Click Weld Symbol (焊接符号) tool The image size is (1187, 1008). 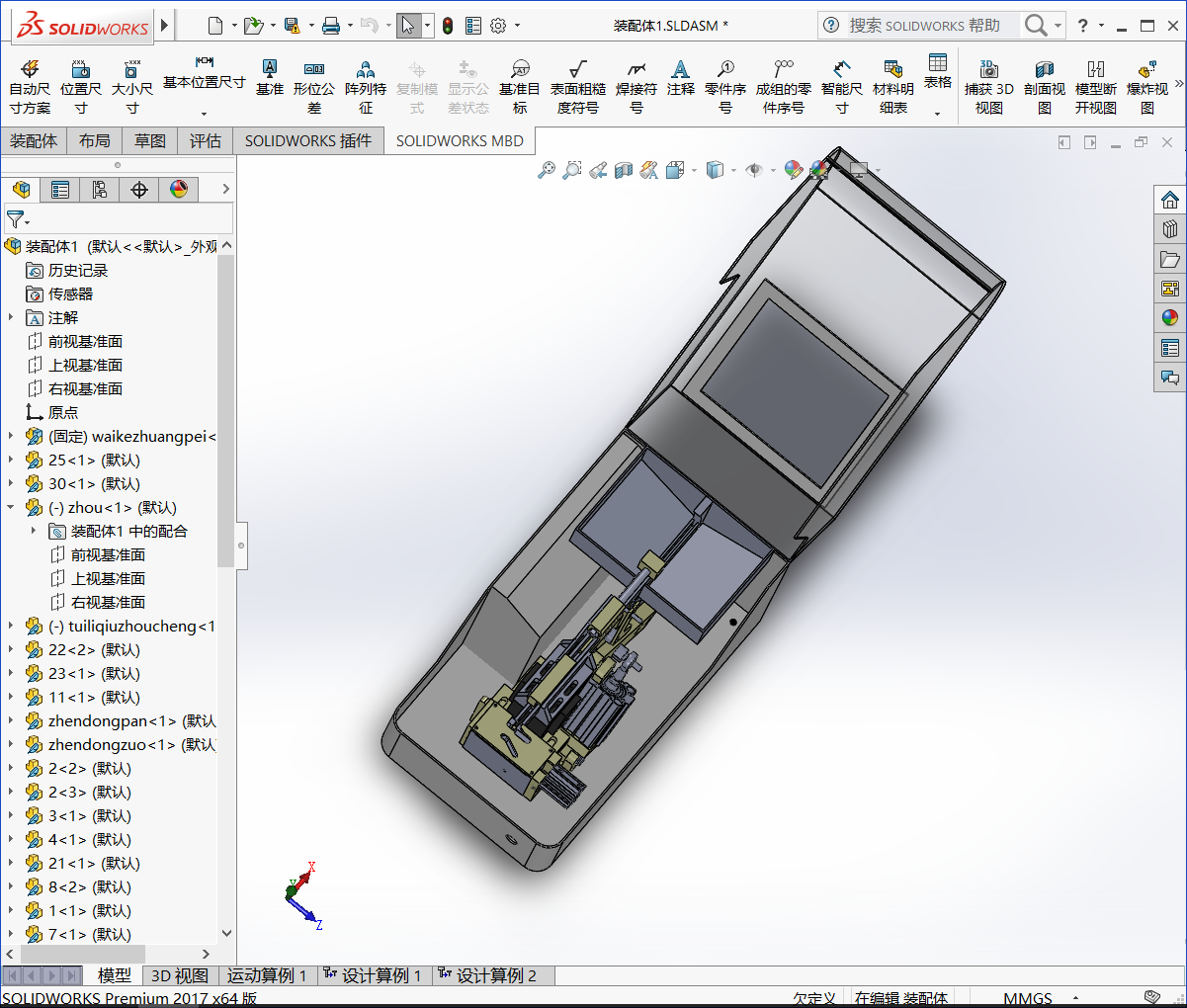click(x=636, y=87)
